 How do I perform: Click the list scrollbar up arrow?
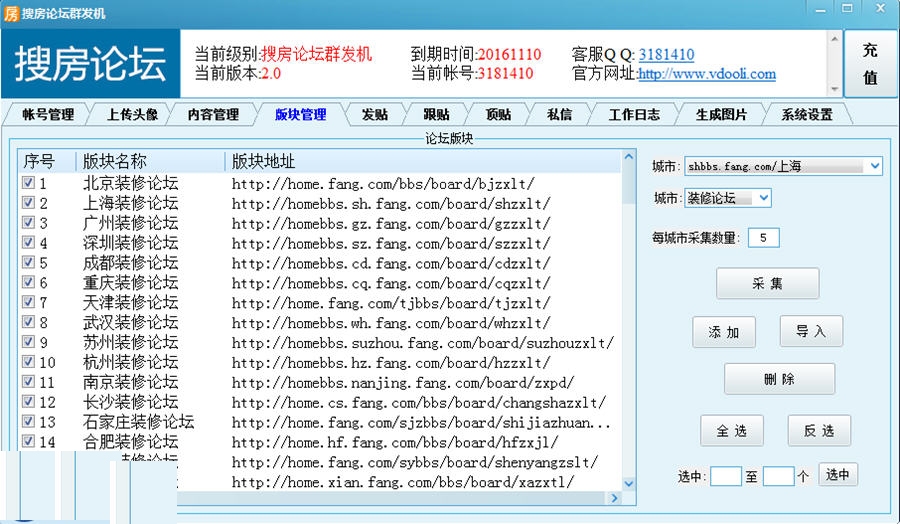coord(629,157)
